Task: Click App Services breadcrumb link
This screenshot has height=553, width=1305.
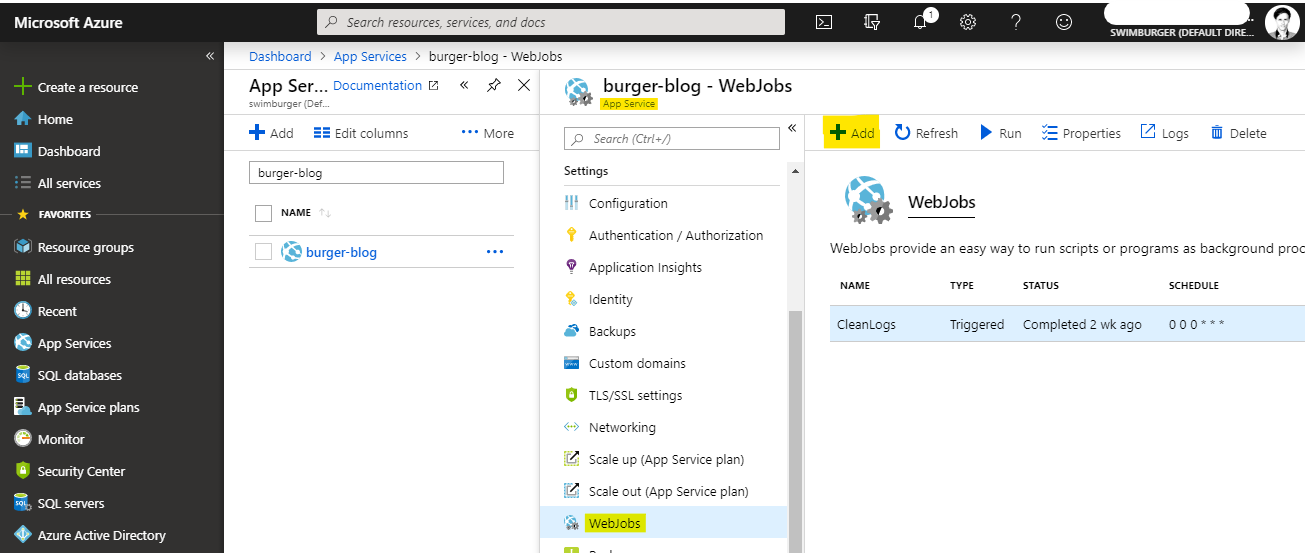Action: [x=370, y=56]
